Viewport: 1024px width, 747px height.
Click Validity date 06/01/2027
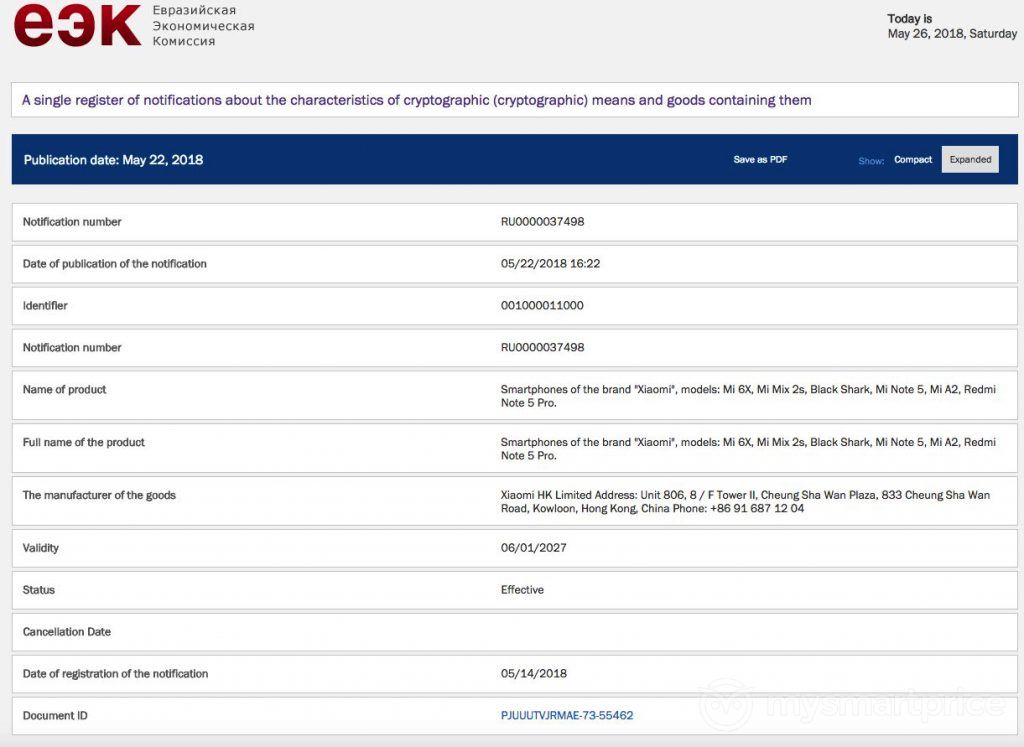point(534,548)
